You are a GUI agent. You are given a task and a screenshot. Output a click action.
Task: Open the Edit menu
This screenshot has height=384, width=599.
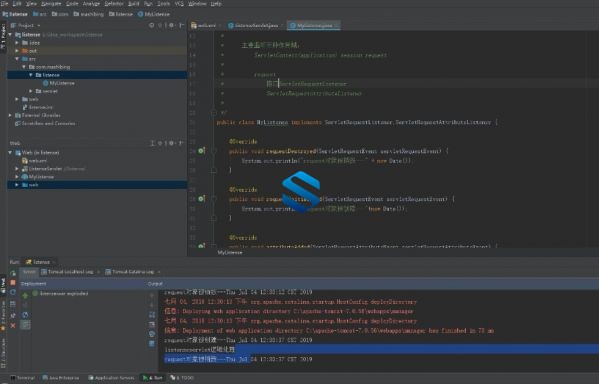pos(17,3)
